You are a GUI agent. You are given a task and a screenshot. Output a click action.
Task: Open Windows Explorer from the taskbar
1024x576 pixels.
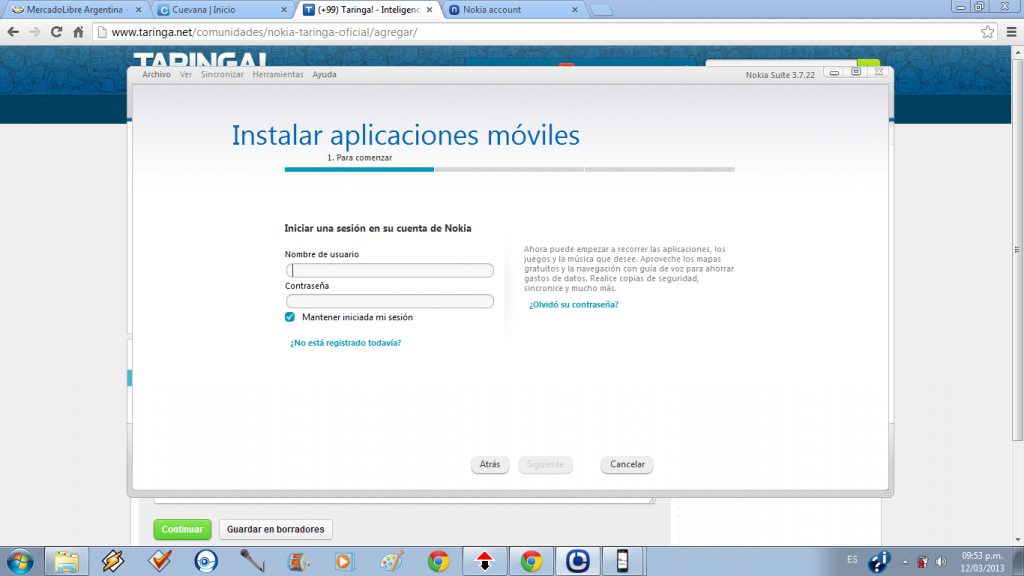[68, 560]
